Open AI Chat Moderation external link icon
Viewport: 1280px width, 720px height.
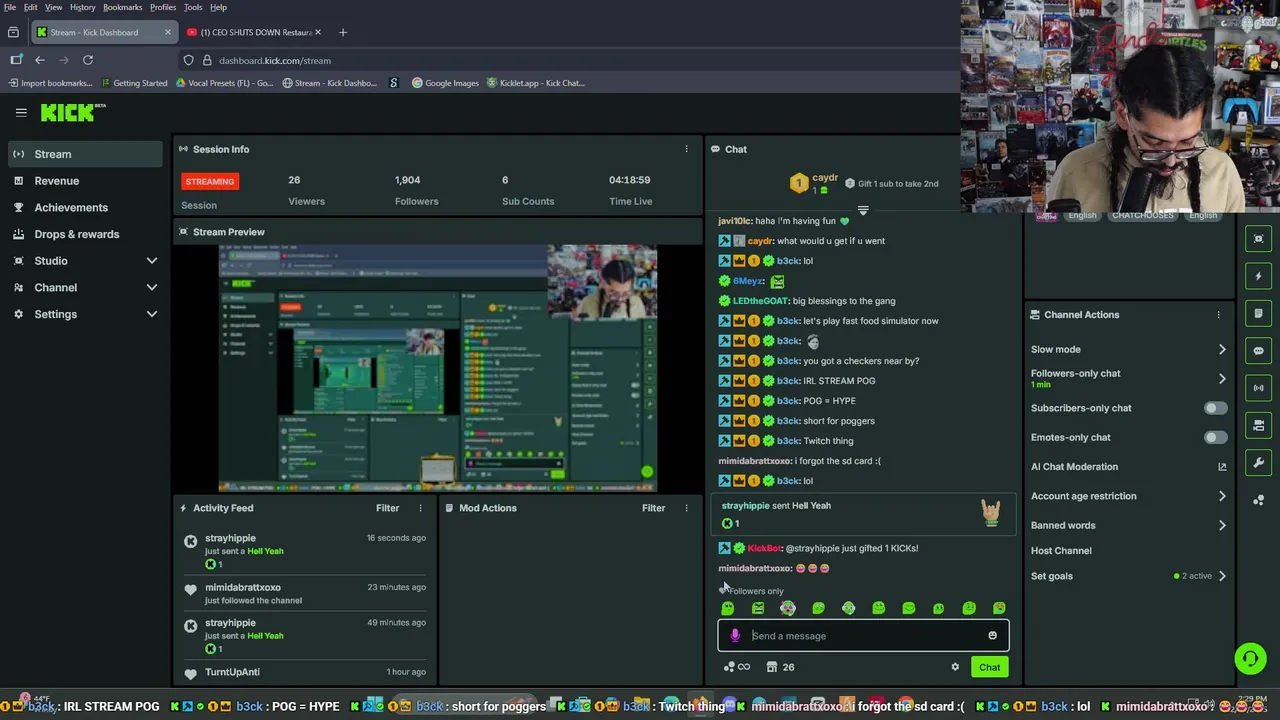1222,467
